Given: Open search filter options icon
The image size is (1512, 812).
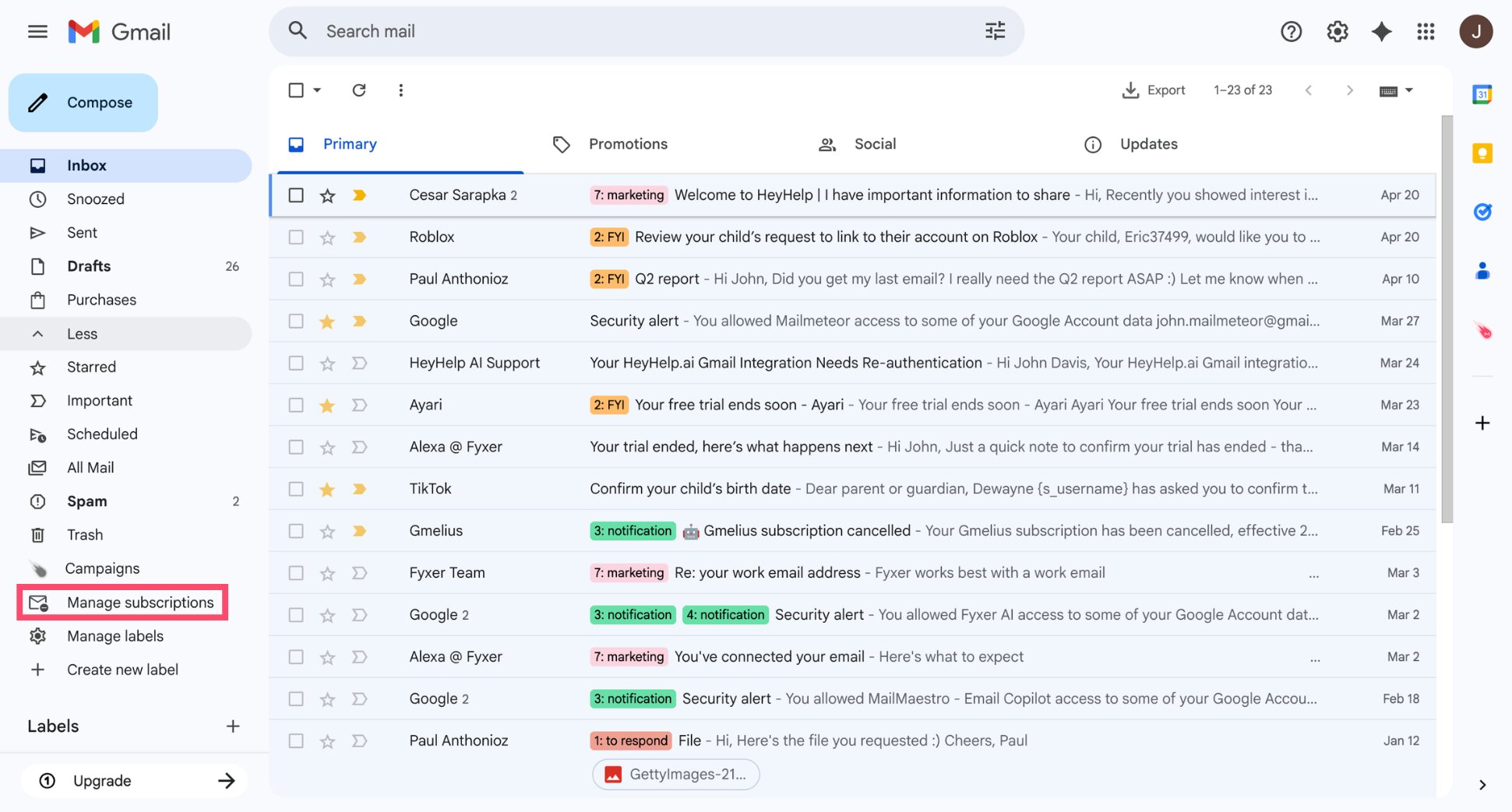Looking at the screenshot, I should click(x=995, y=31).
